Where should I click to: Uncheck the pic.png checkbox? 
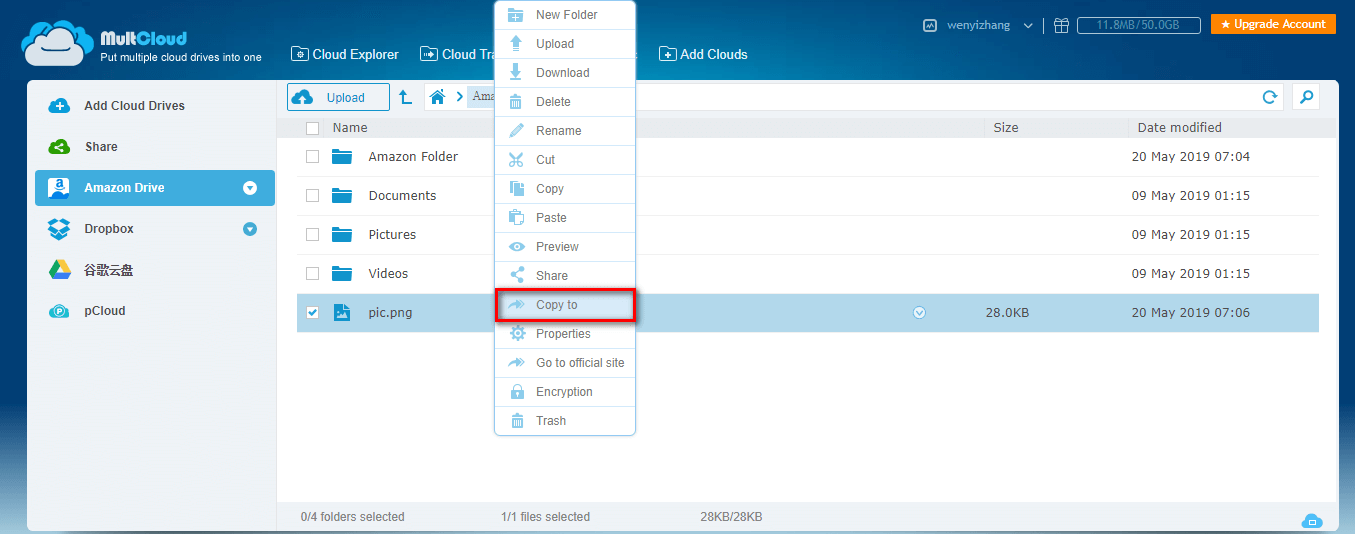[x=312, y=313]
